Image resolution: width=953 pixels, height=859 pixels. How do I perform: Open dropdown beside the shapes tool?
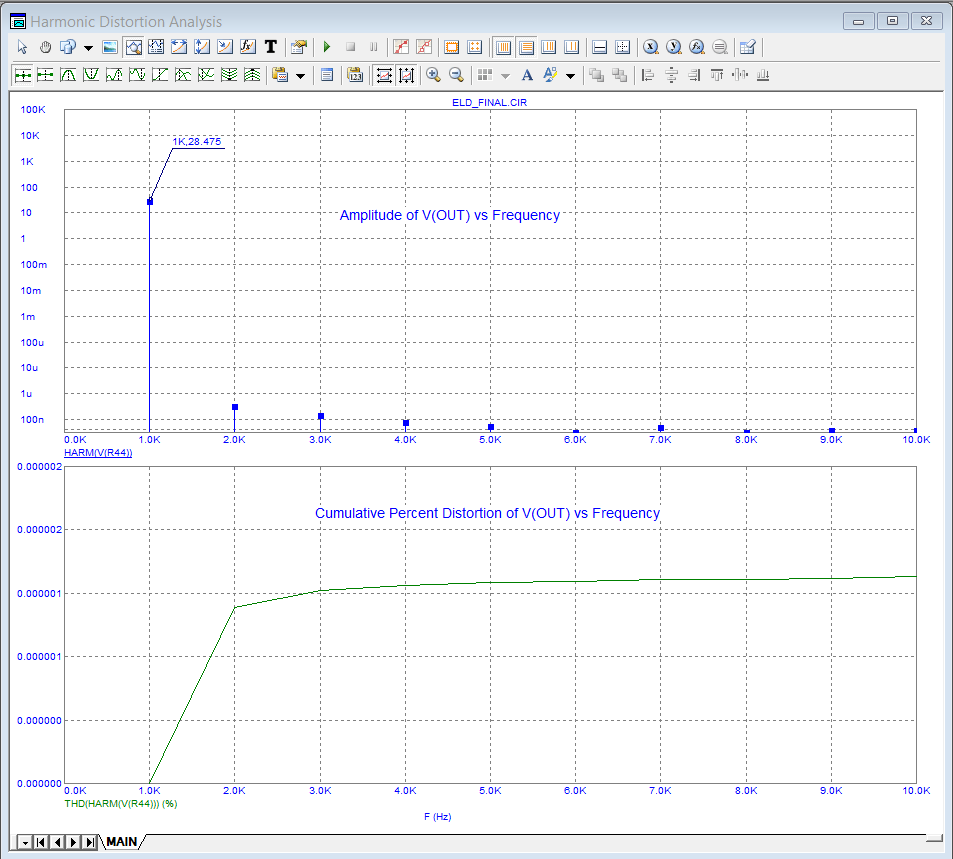click(x=88, y=47)
